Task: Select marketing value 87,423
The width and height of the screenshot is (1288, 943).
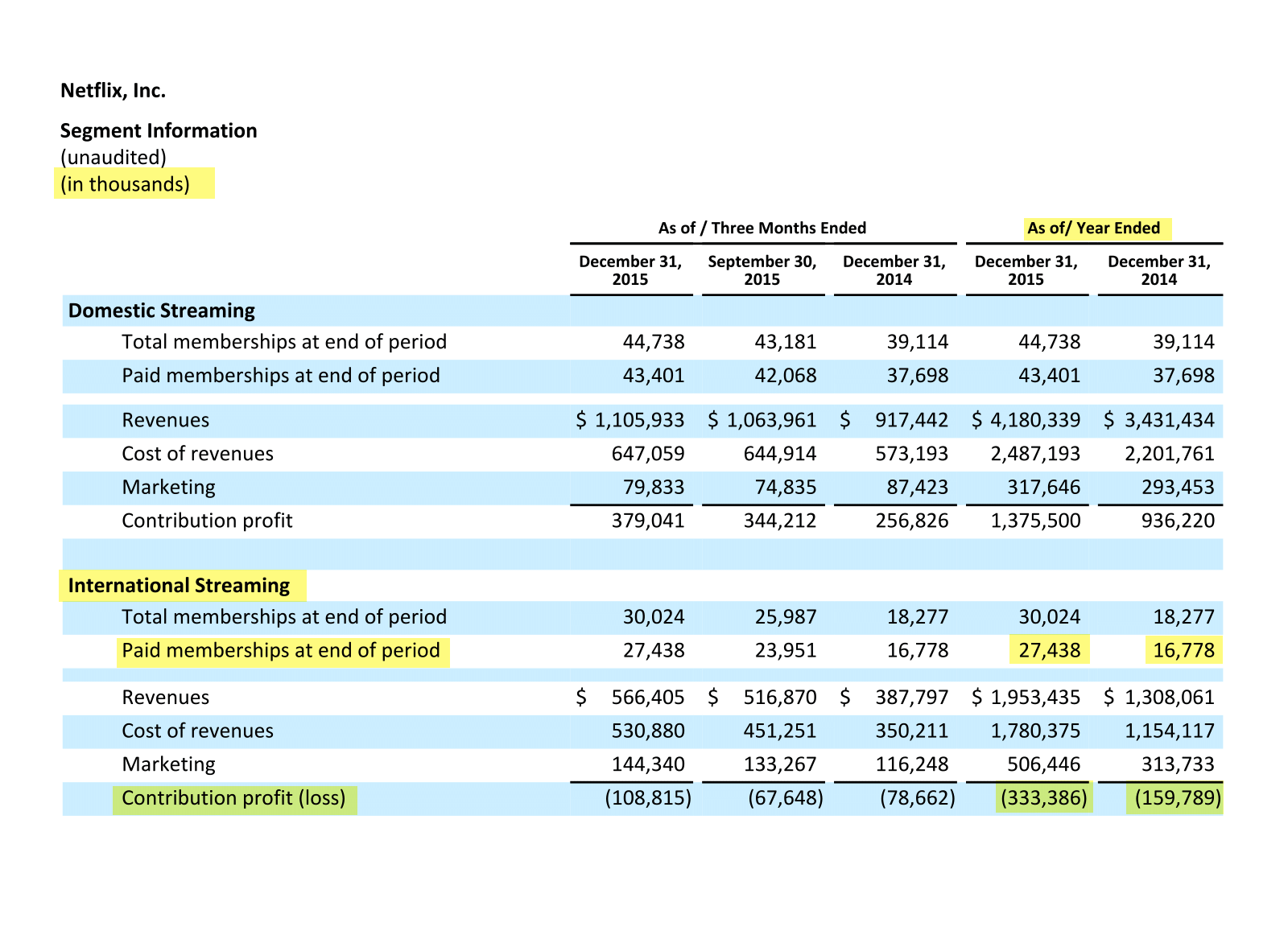Action: click(x=918, y=488)
